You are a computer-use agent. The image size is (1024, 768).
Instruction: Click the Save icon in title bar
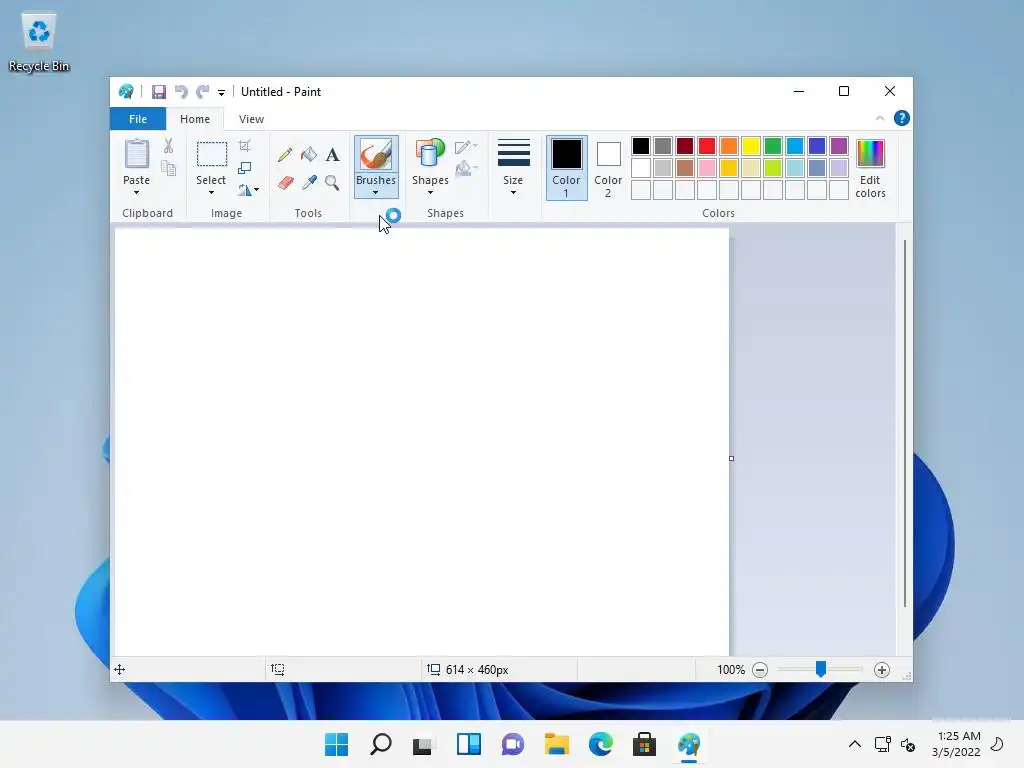[x=159, y=92]
